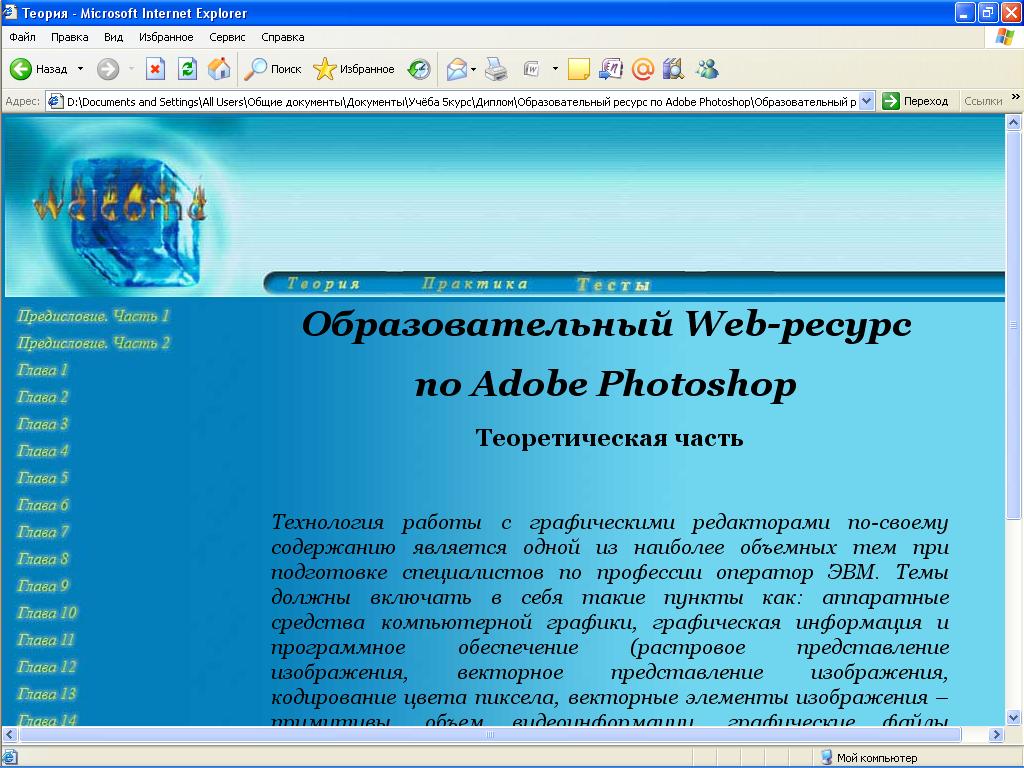Screen dimensions: 1024x768
Task: Open the Research books icon
Action: pyautogui.click(x=673, y=69)
